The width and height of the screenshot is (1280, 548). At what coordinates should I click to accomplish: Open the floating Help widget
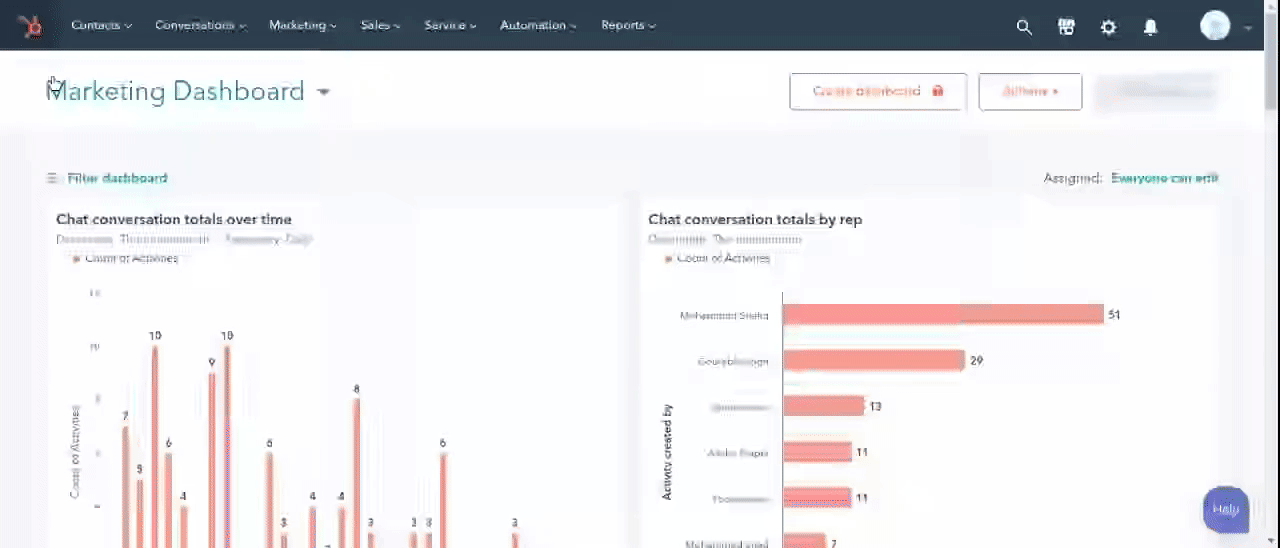pos(1225,509)
